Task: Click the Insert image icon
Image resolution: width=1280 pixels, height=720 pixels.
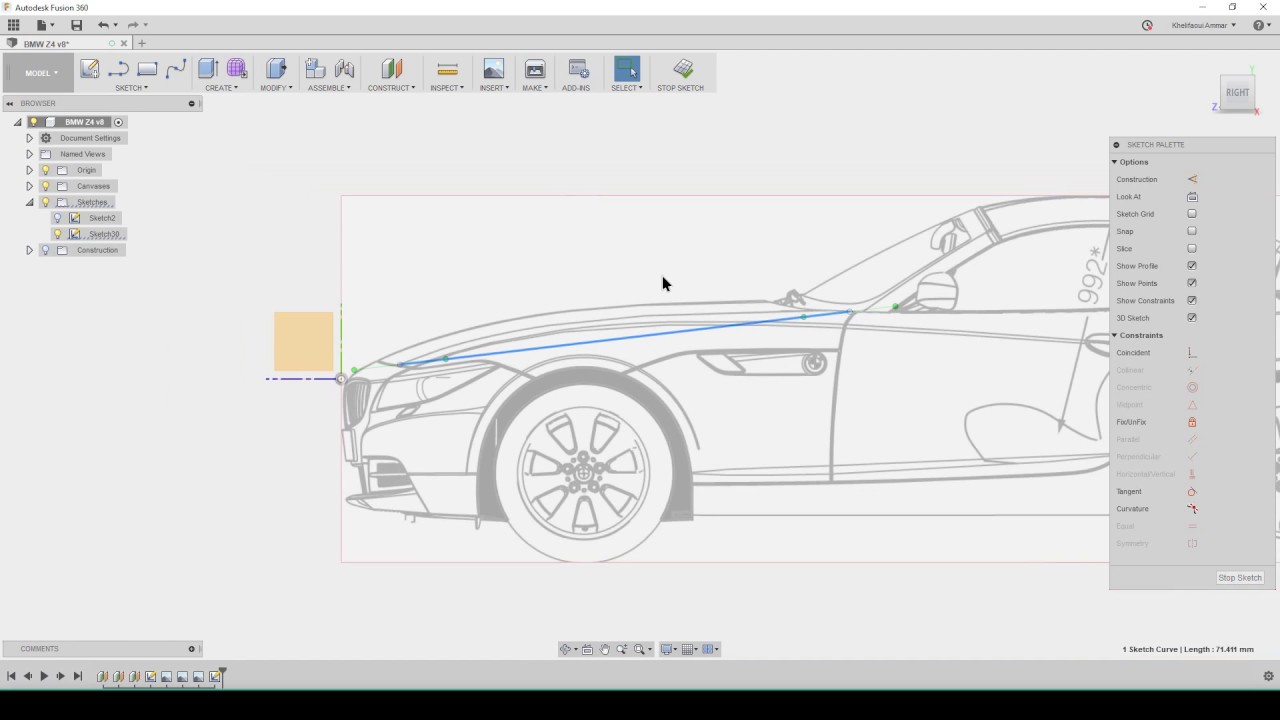Action: point(493,69)
